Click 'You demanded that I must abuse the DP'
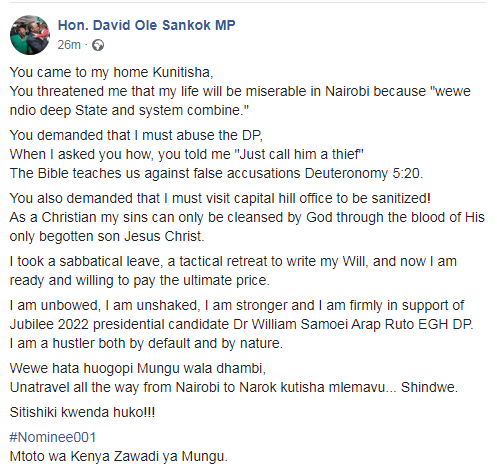497x468 pixels. (136, 135)
